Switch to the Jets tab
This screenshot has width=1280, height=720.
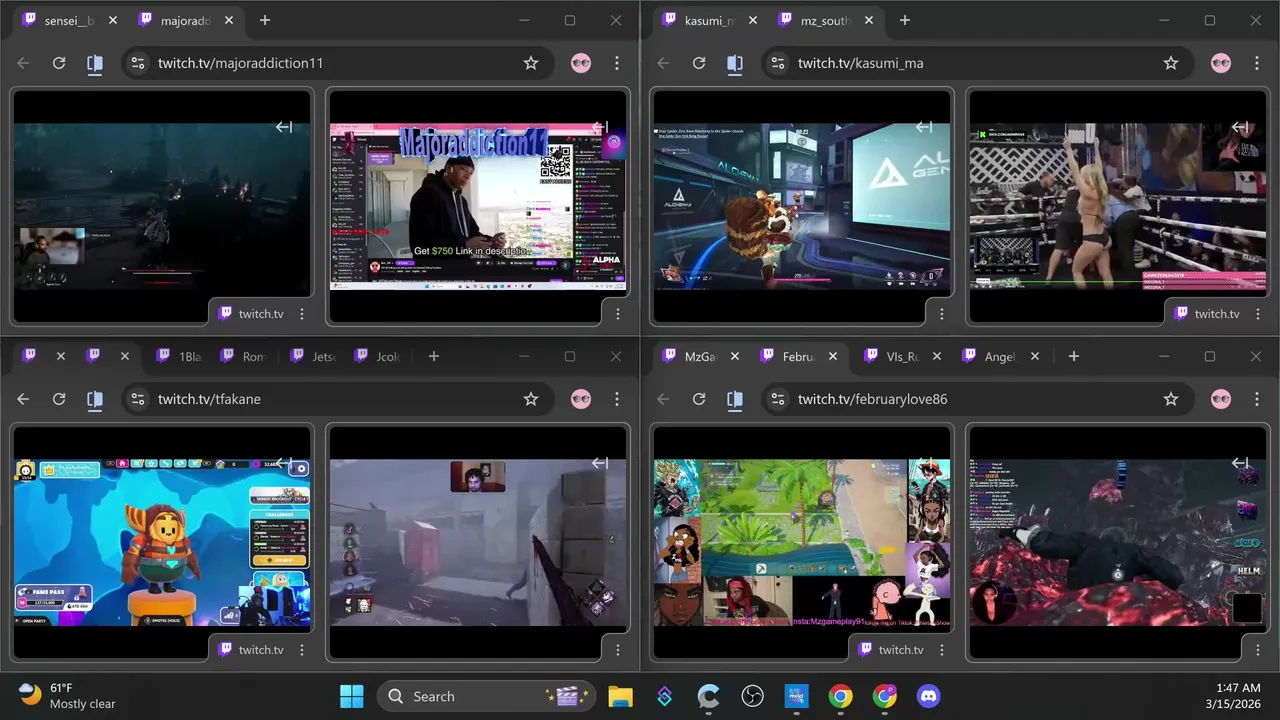click(311, 356)
